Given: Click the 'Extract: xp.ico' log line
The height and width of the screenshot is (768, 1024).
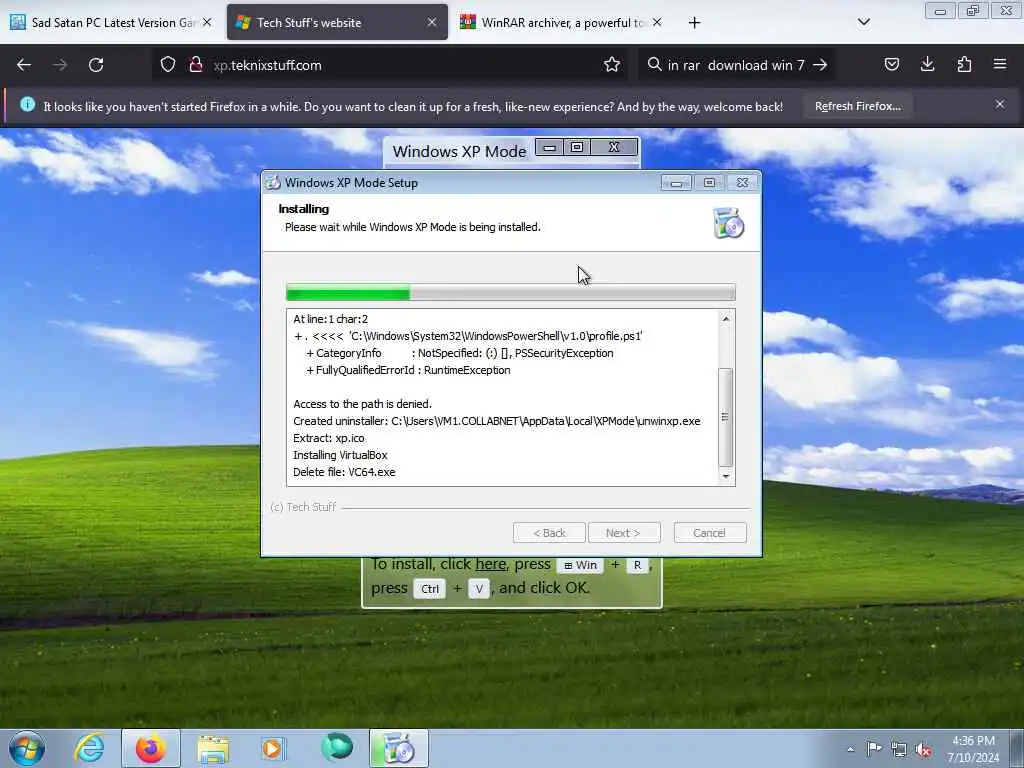Looking at the screenshot, I should tap(328, 438).
